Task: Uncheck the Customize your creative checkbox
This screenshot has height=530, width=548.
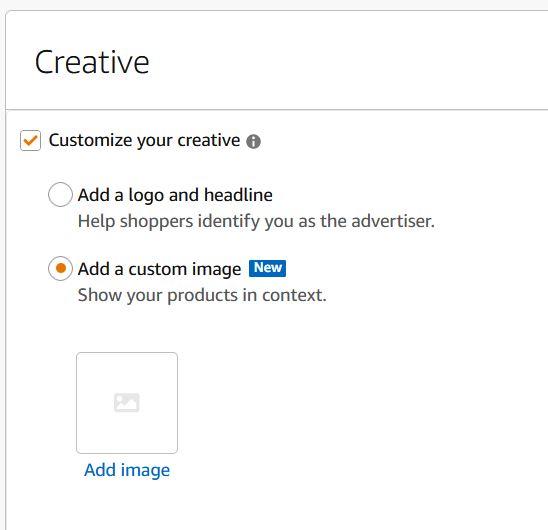Action: [x=30, y=141]
